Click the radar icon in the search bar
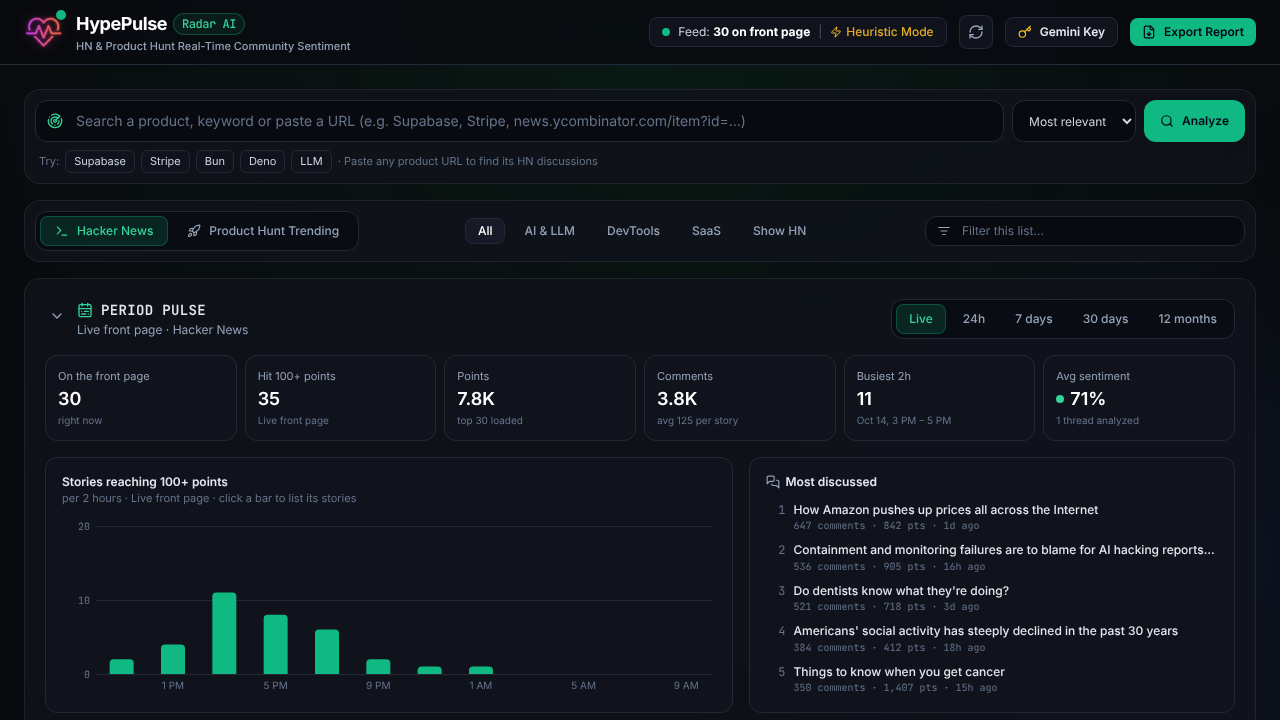This screenshot has width=1280, height=720. point(55,121)
